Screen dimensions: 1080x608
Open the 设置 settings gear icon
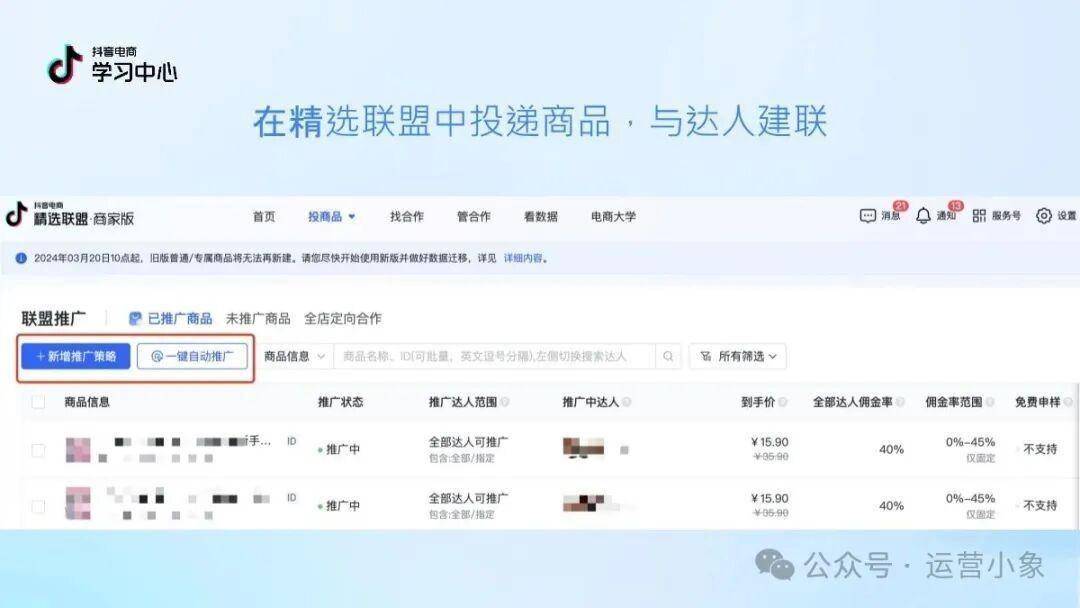click(1044, 216)
